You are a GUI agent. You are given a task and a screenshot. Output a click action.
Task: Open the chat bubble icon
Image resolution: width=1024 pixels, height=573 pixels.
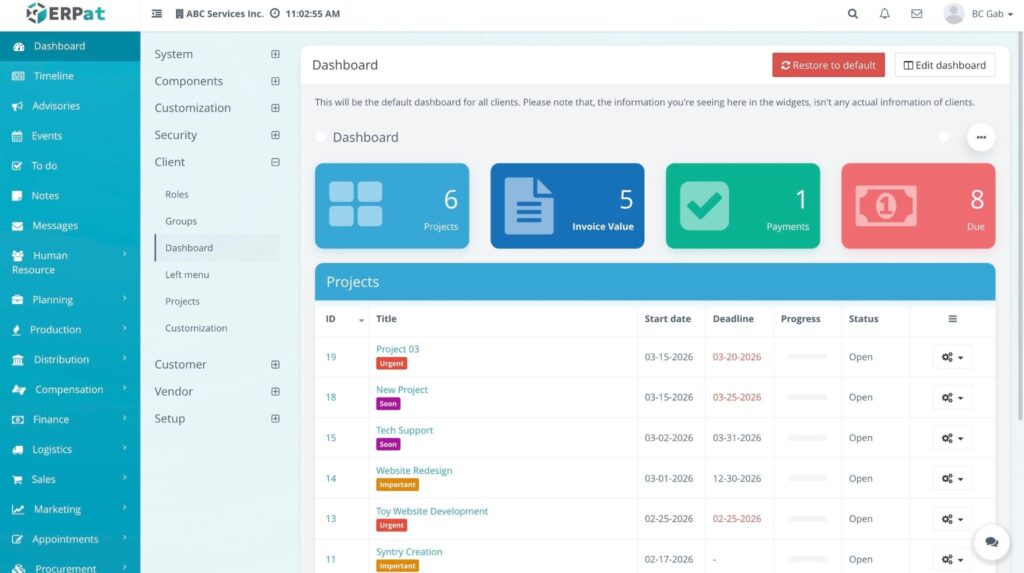(991, 542)
